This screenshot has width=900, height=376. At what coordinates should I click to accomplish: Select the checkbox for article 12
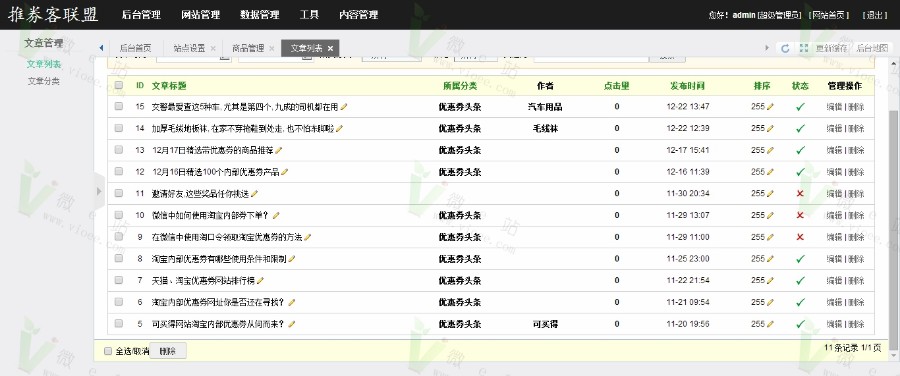click(119, 171)
